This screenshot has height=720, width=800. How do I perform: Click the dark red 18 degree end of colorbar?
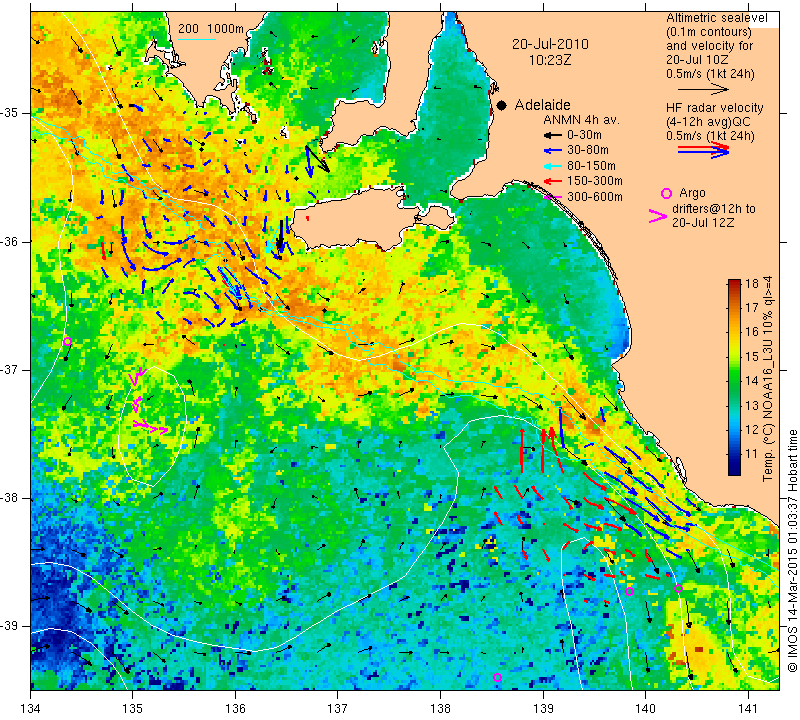[x=734, y=283]
